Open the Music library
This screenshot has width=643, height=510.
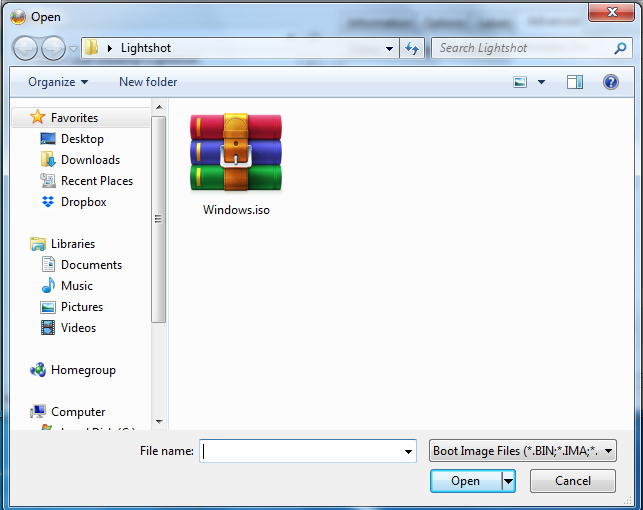[x=77, y=286]
